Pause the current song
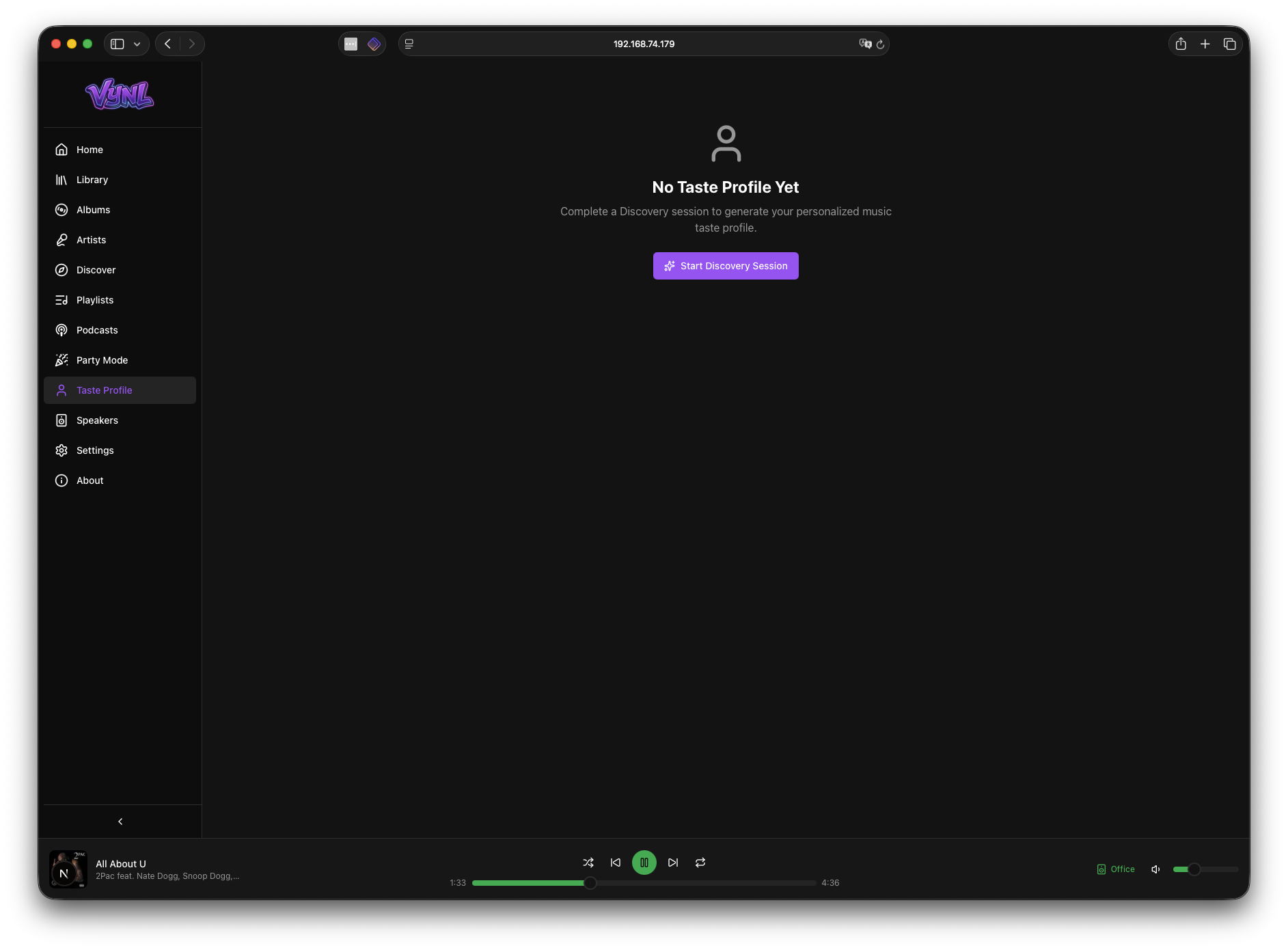 pos(644,863)
